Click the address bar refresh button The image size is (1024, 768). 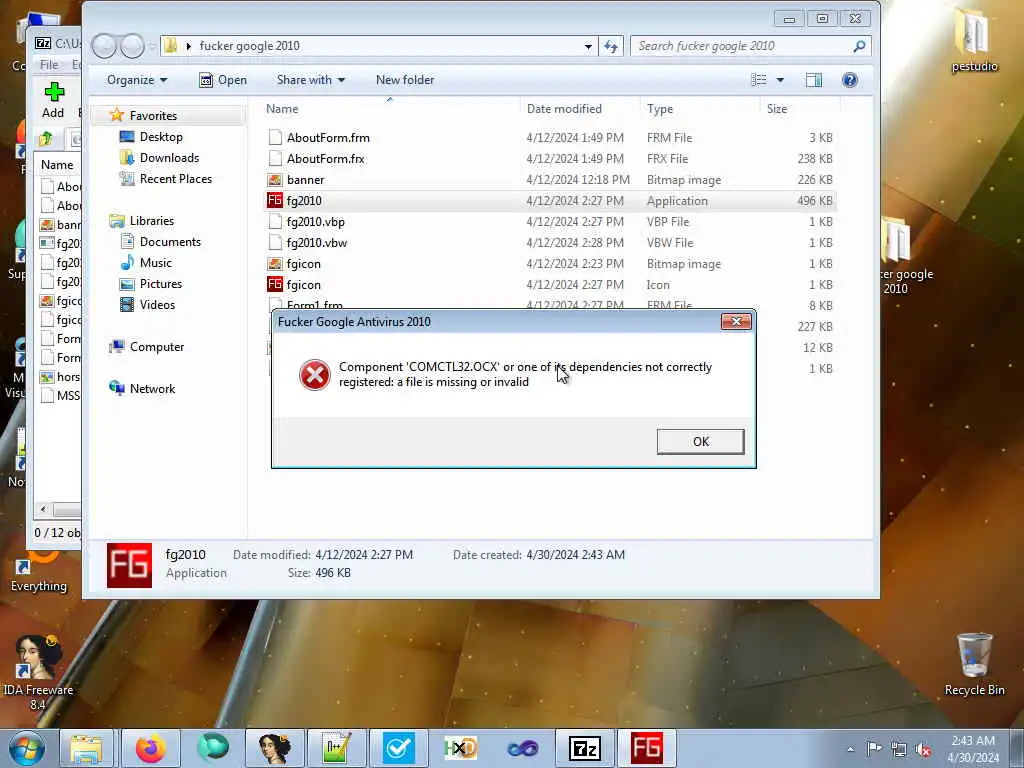pyautogui.click(x=611, y=46)
